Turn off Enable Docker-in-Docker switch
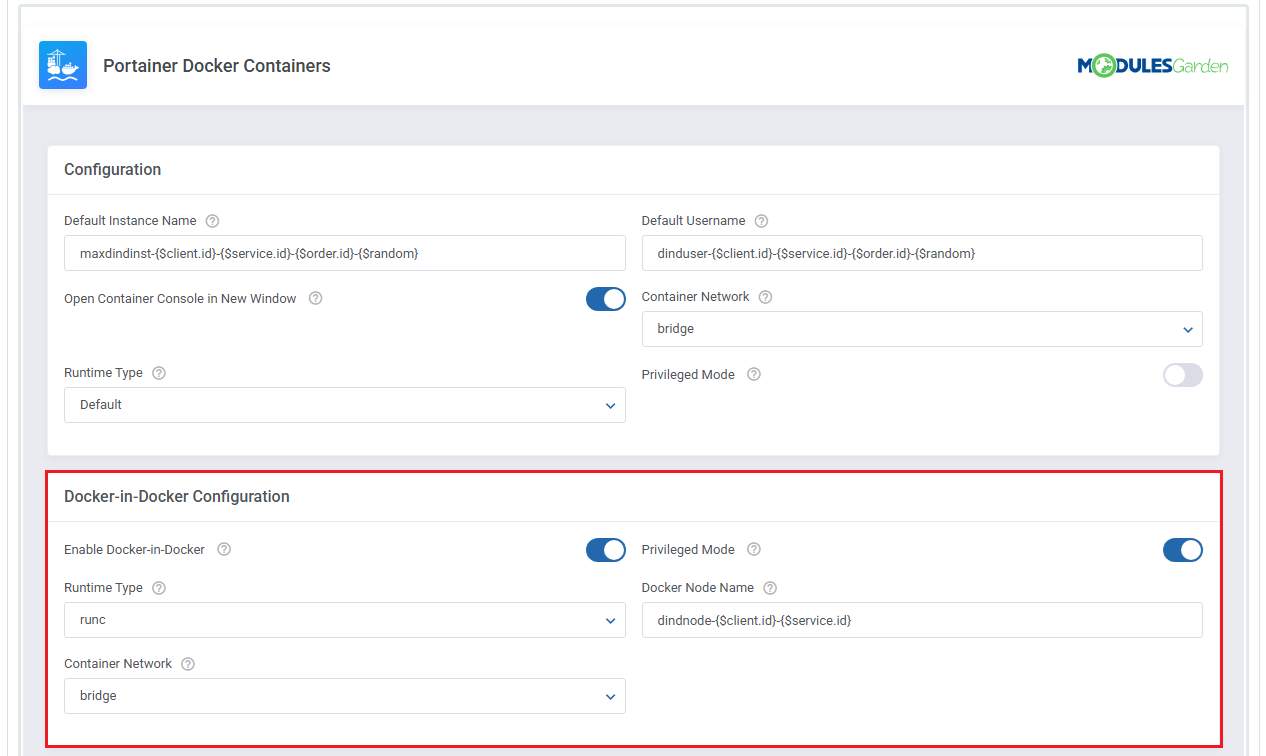This screenshot has height=756, width=1266. (605, 550)
